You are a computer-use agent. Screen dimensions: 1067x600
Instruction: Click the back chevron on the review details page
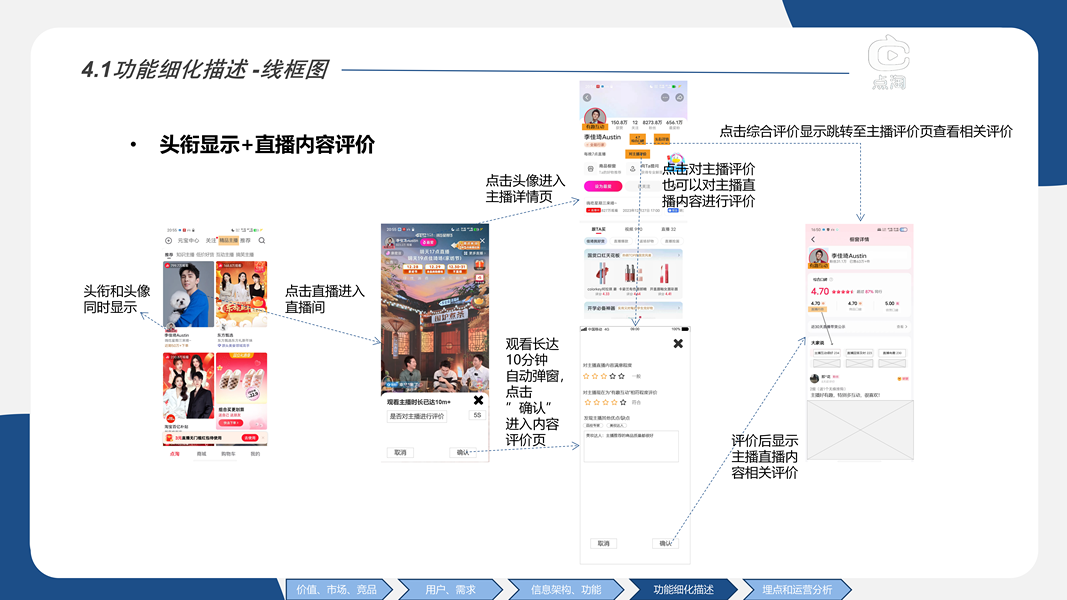pyautogui.click(x=813, y=239)
